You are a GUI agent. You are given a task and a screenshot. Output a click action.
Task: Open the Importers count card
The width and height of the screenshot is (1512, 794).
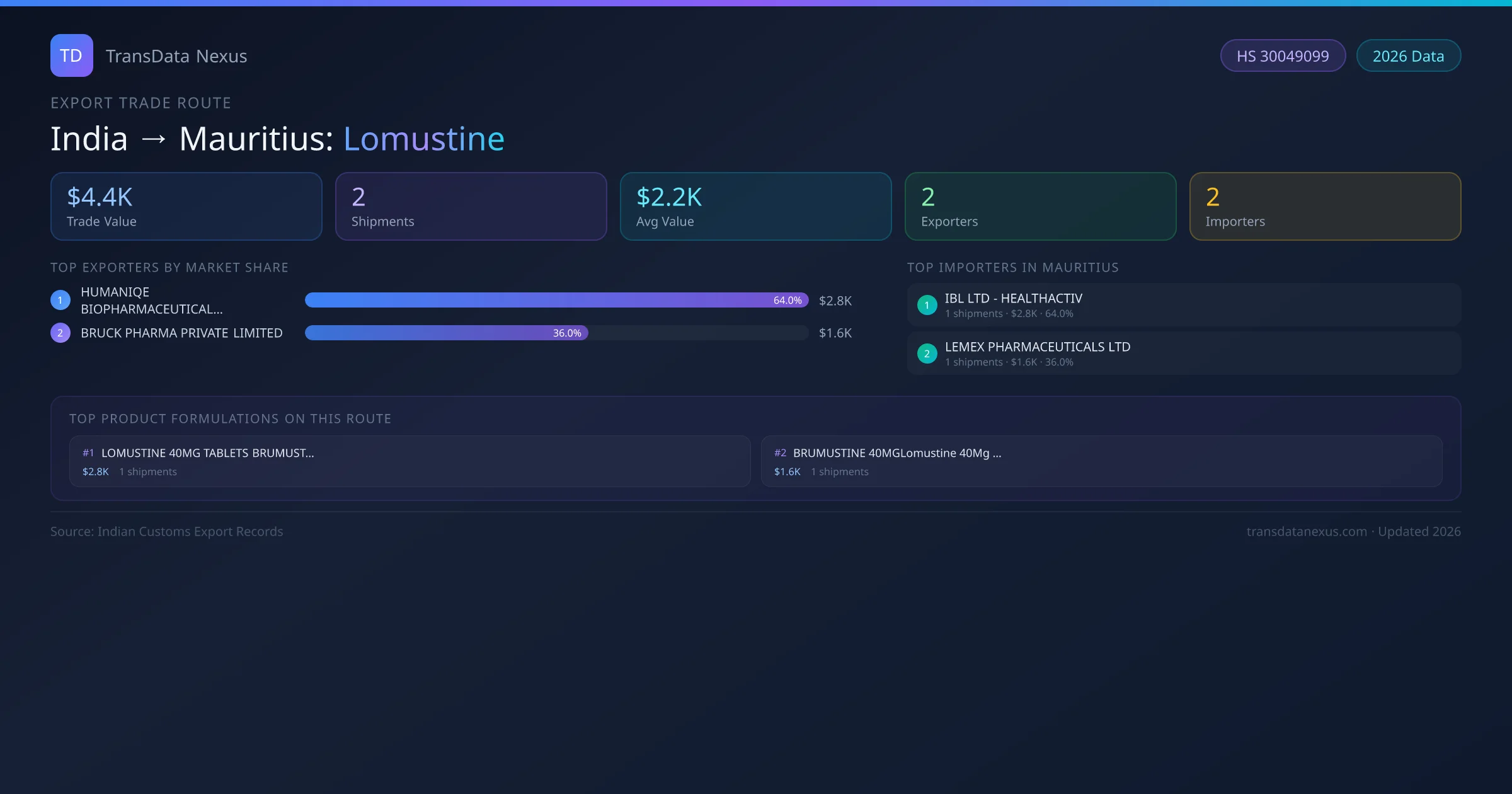click(1325, 207)
